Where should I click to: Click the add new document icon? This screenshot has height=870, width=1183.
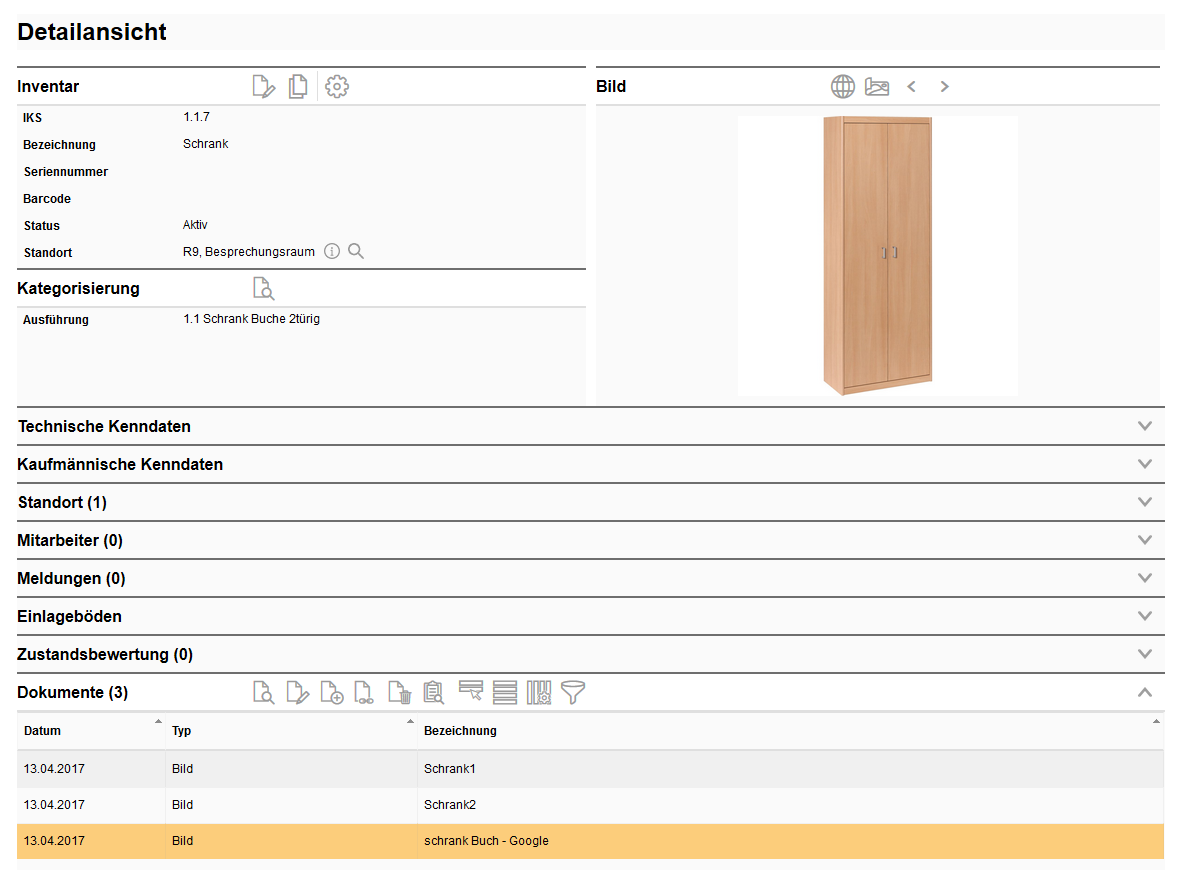[x=332, y=693]
